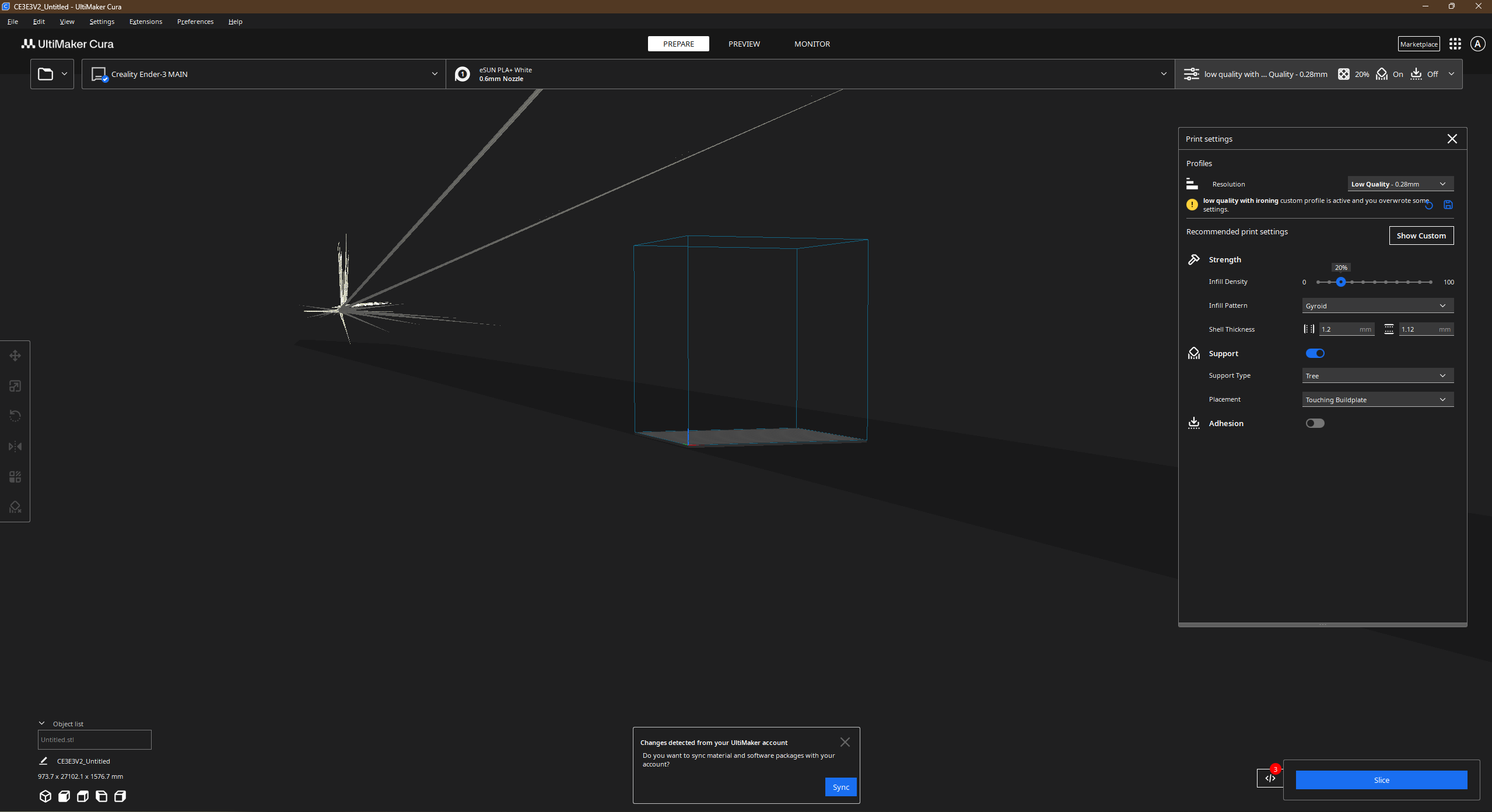Select Untitled.stl in the object list
The image size is (1492, 812).
[94, 740]
